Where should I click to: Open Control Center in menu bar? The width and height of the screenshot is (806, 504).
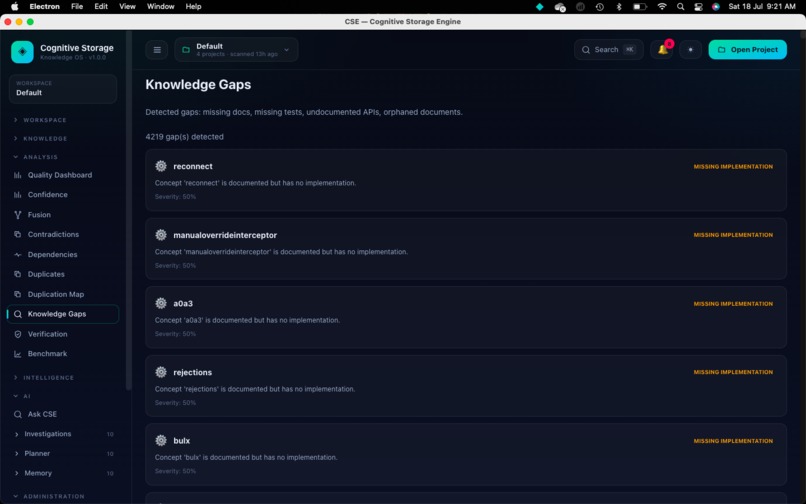698,7
